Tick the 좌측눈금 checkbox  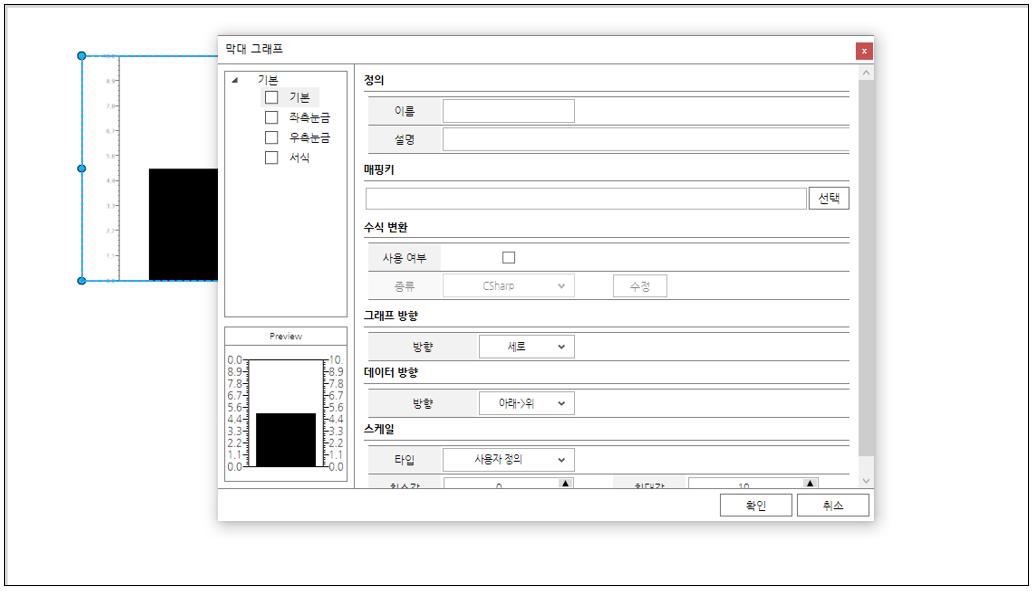pos(271,118)
